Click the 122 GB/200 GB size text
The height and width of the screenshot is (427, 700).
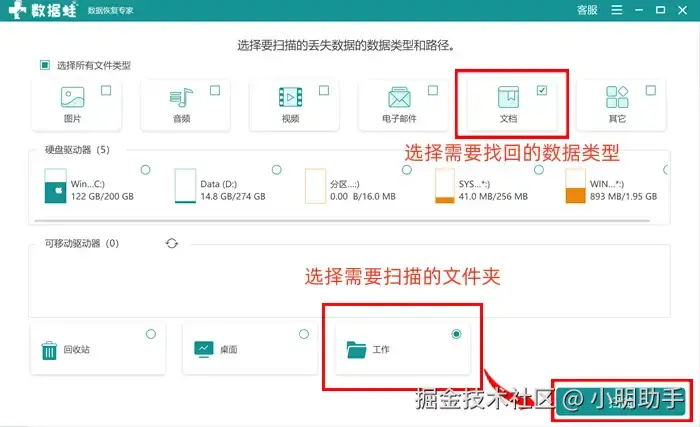(102, 197)
